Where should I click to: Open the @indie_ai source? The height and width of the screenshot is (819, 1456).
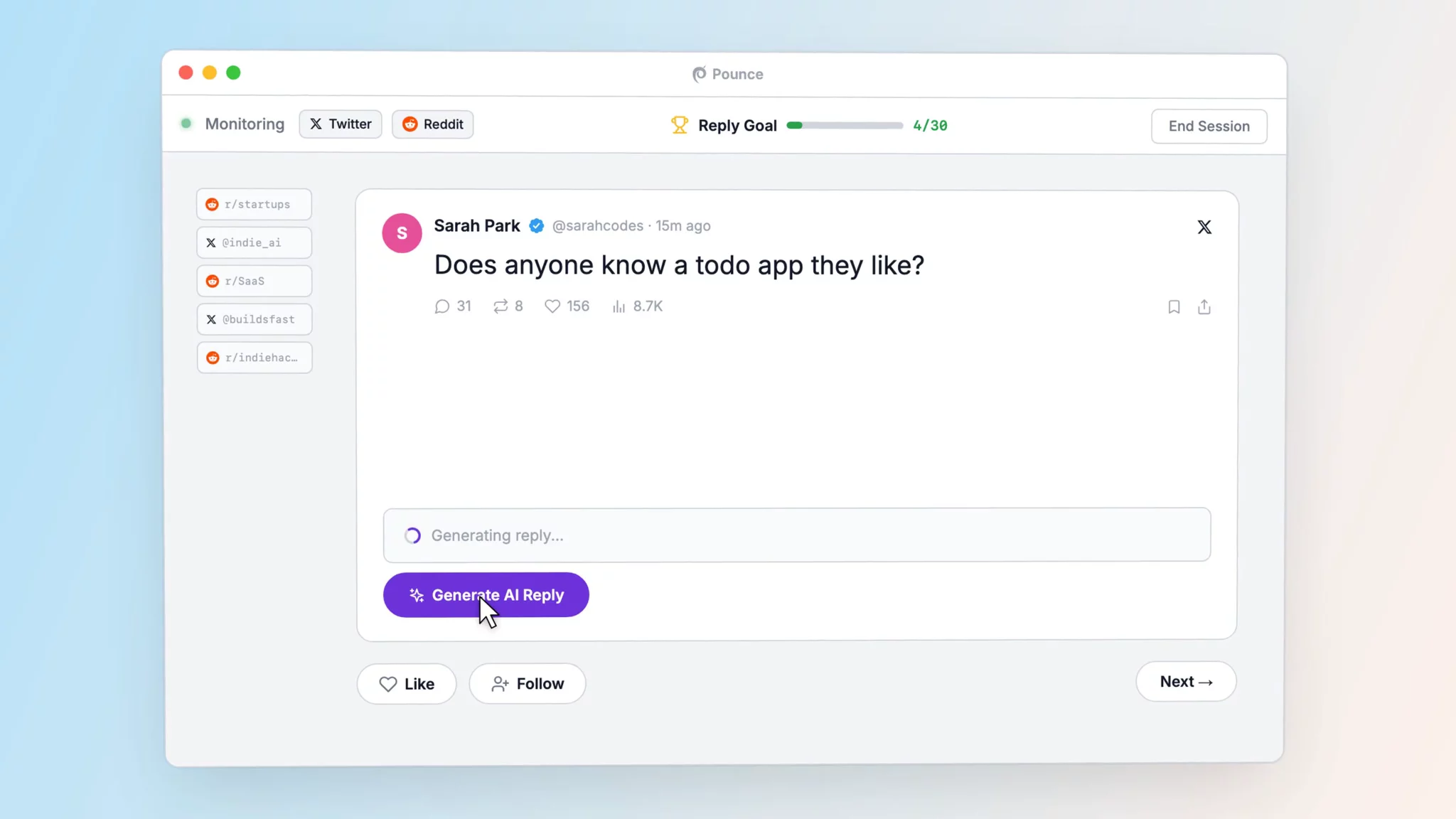click(255, 242)
